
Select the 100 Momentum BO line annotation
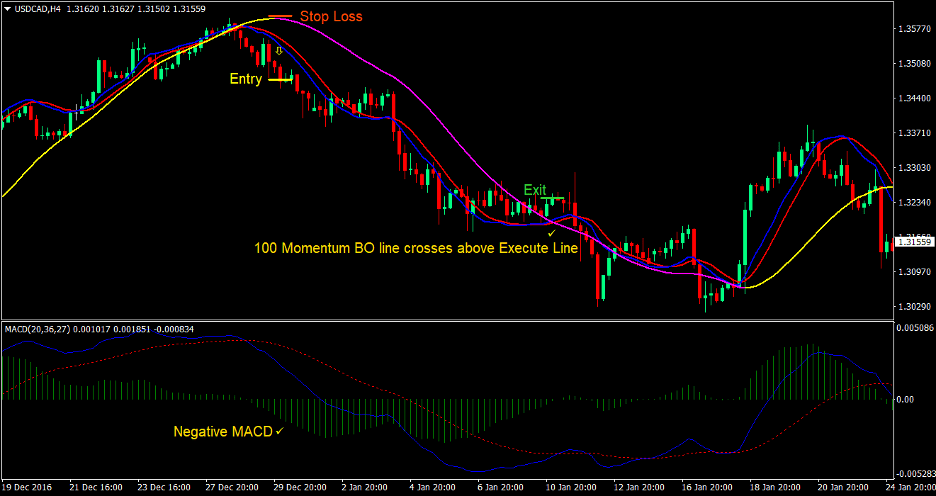(417, 248)
